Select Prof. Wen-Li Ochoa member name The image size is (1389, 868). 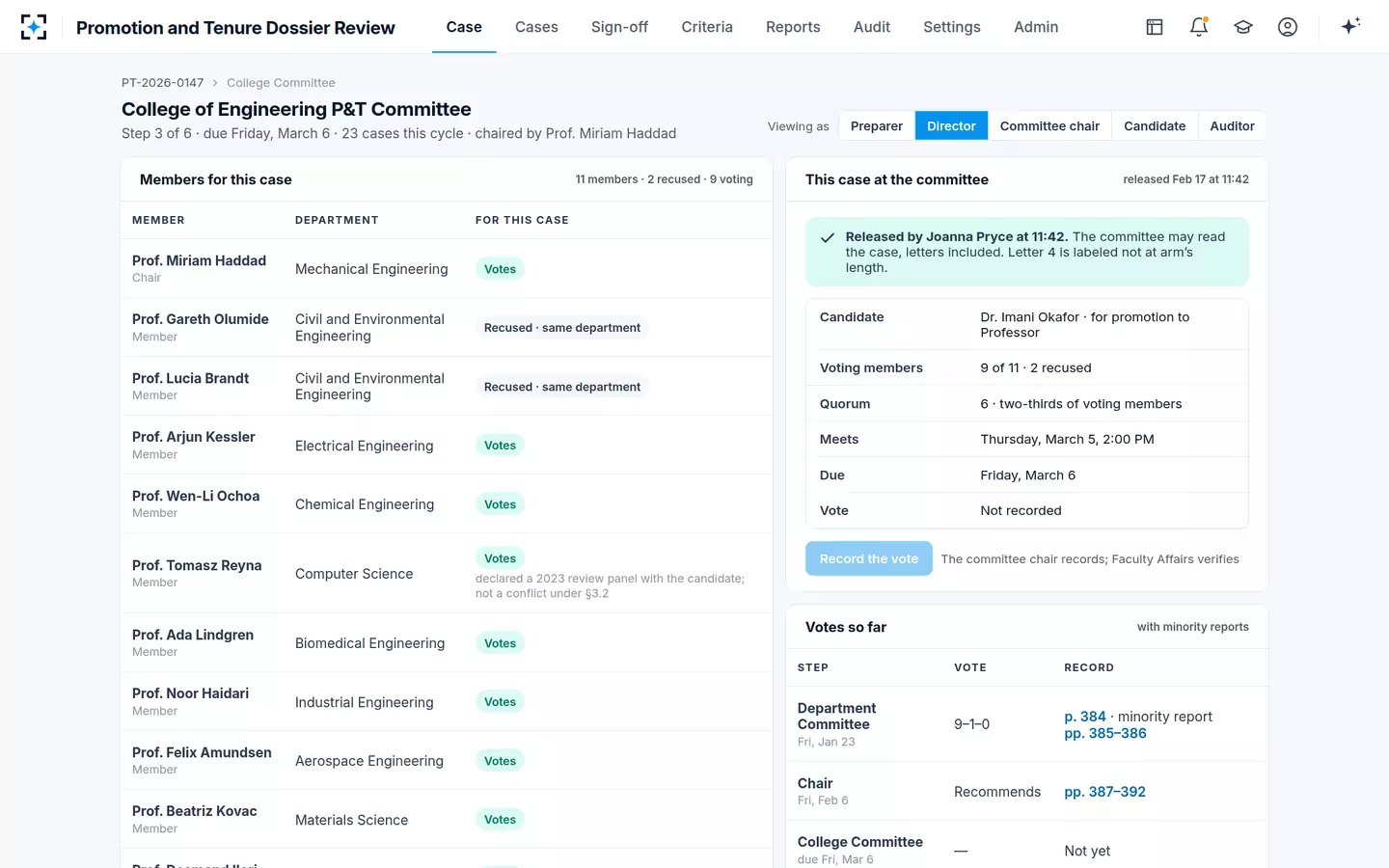(196, 496)
